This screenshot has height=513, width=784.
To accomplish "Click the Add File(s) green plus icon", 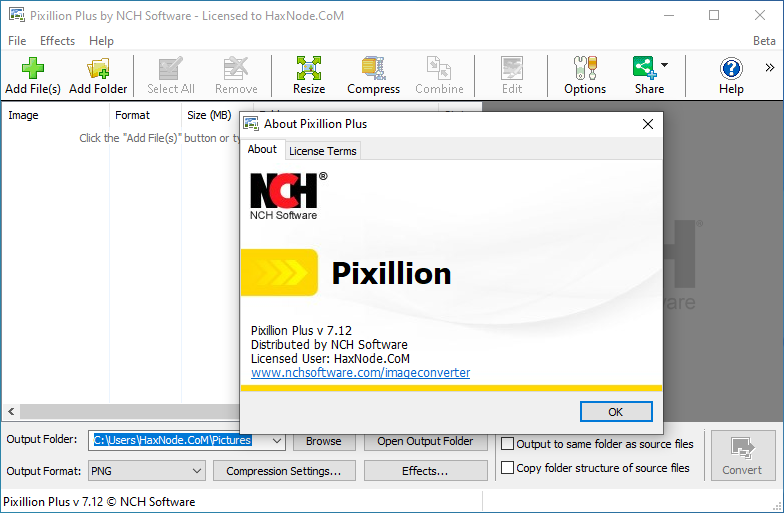I will point(32,68).
